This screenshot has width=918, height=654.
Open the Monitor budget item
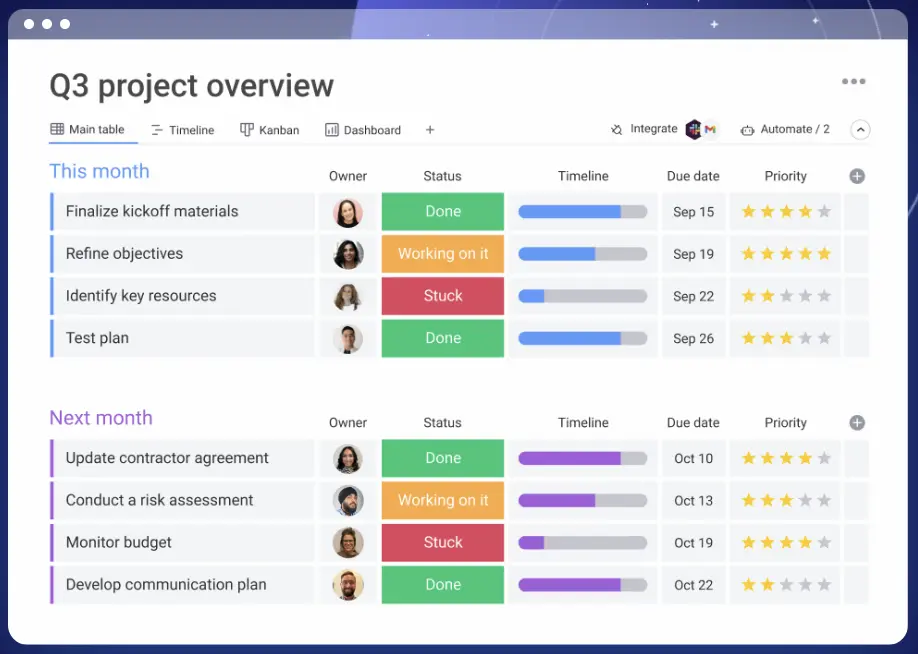pos(183,542)
